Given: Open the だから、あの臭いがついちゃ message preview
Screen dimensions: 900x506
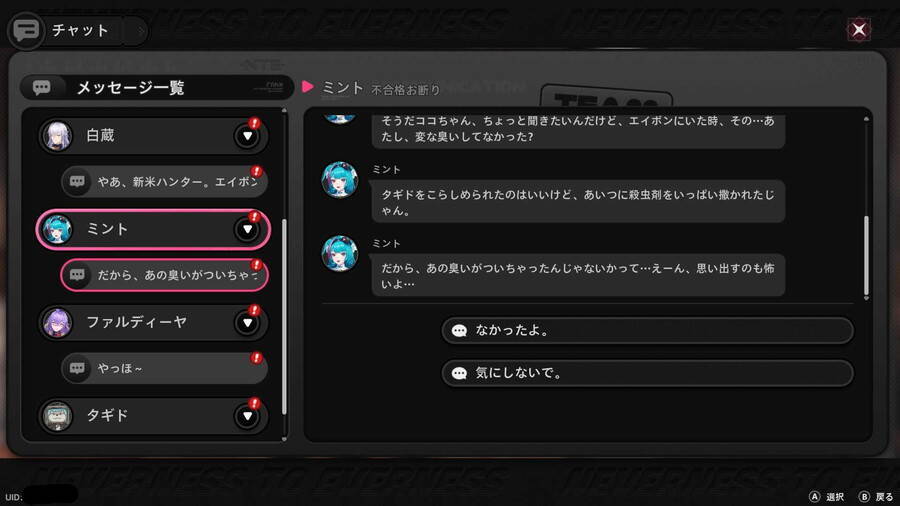Looking at the screenshot, I should pyautogui.click(x=164, y=275).
